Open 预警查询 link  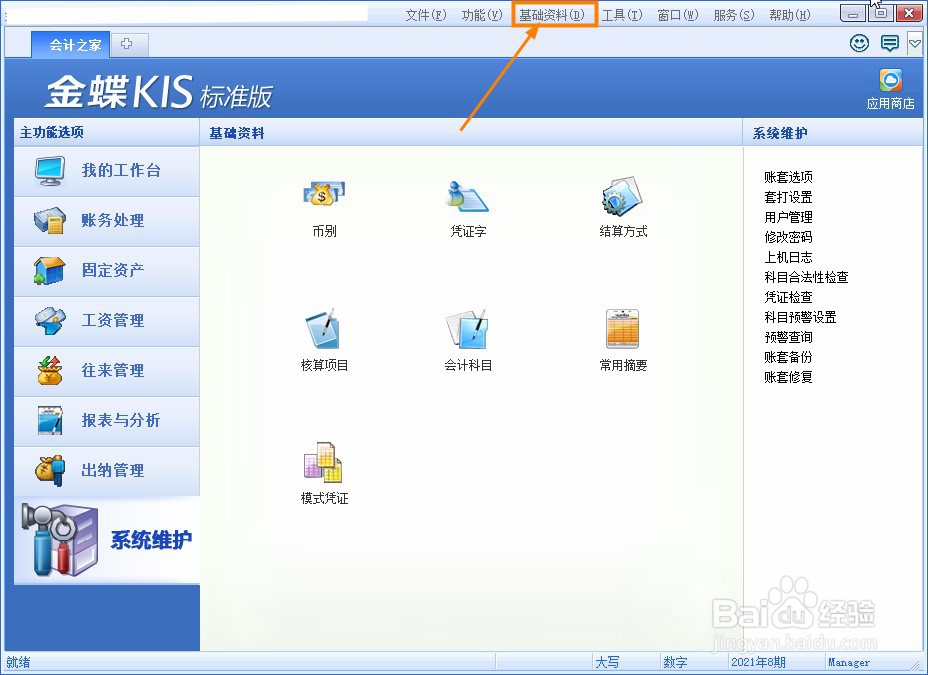pos(788,337)
